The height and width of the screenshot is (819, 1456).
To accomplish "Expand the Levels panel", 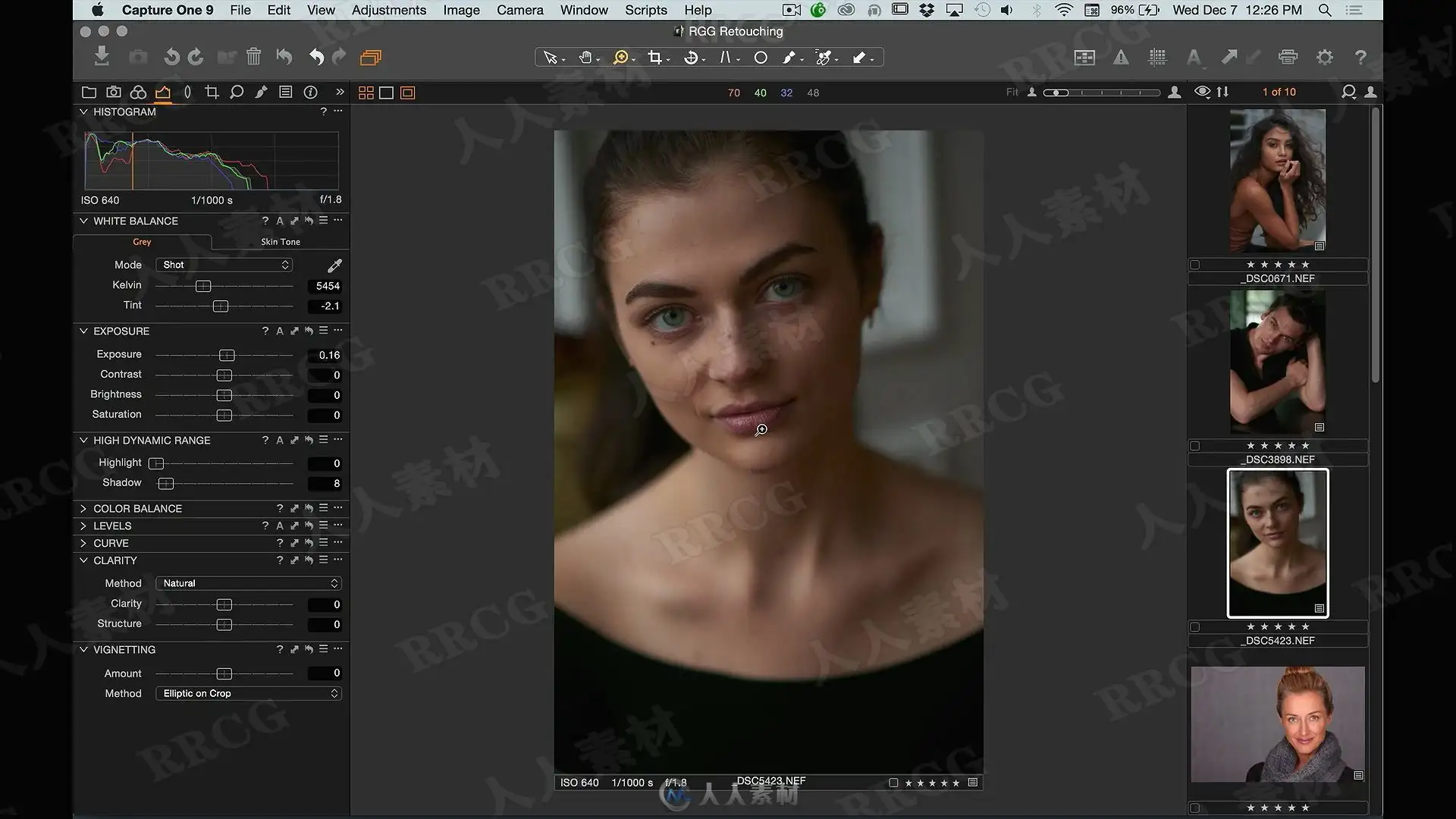I will [83, 526].
